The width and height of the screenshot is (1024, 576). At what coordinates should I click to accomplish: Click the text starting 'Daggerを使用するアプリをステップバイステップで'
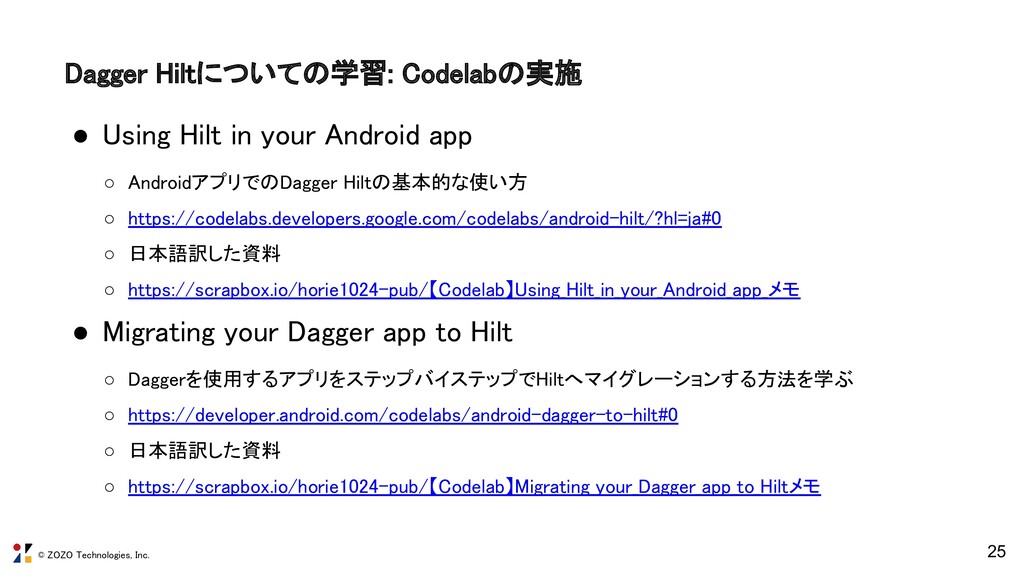pyautogui.click(x=490, y=379)
